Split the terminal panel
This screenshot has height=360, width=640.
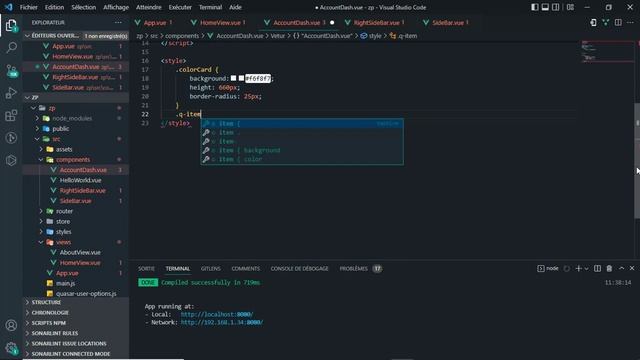click(x=597, y=268)
